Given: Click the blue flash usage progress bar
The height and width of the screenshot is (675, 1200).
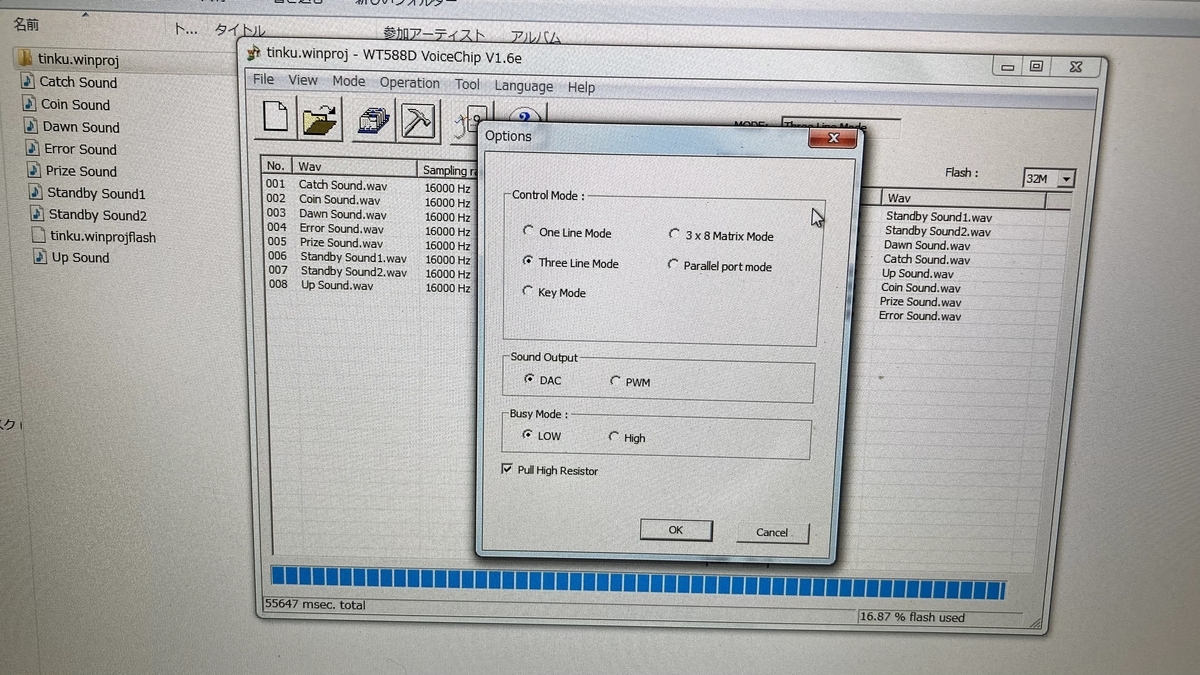Looking at the screenshot, I should click(638, 582).
